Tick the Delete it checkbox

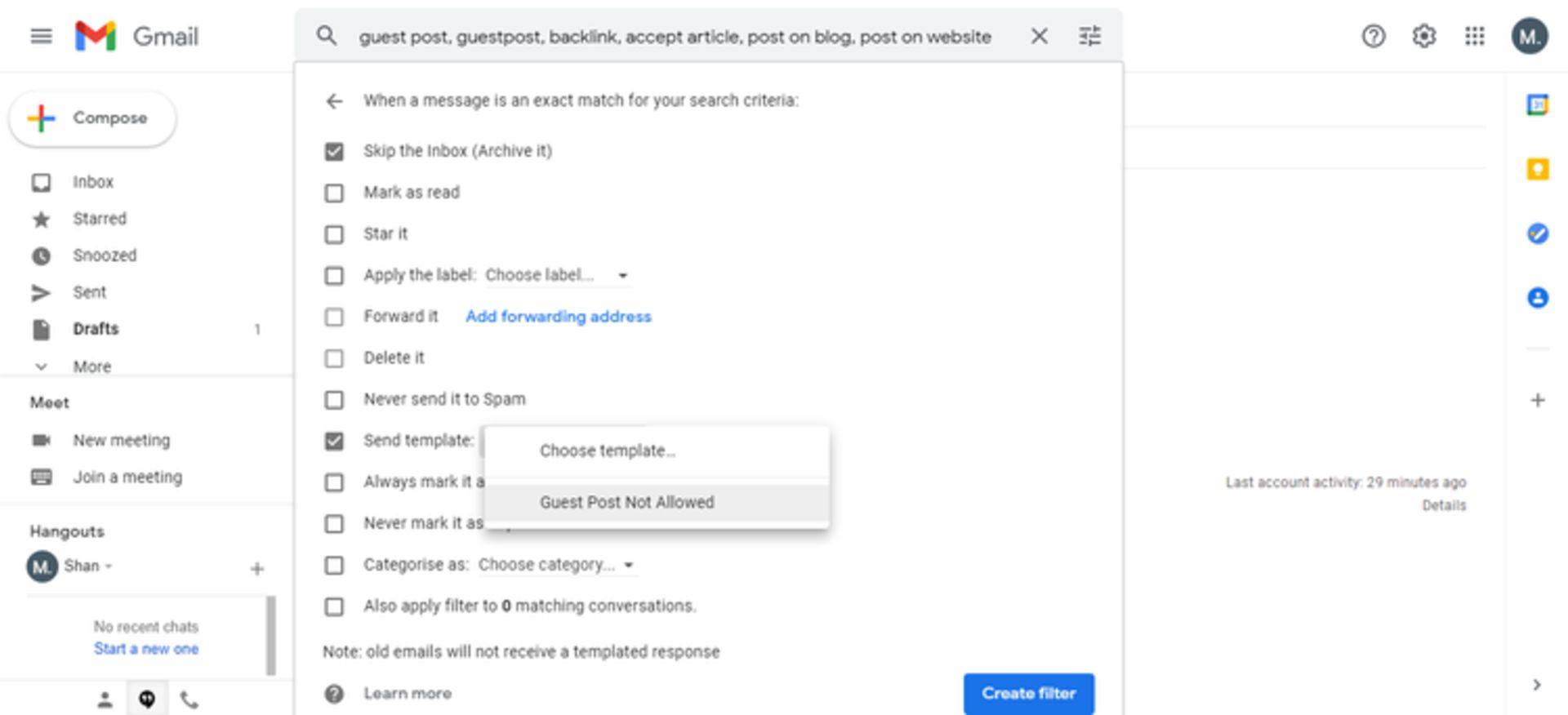334,358
